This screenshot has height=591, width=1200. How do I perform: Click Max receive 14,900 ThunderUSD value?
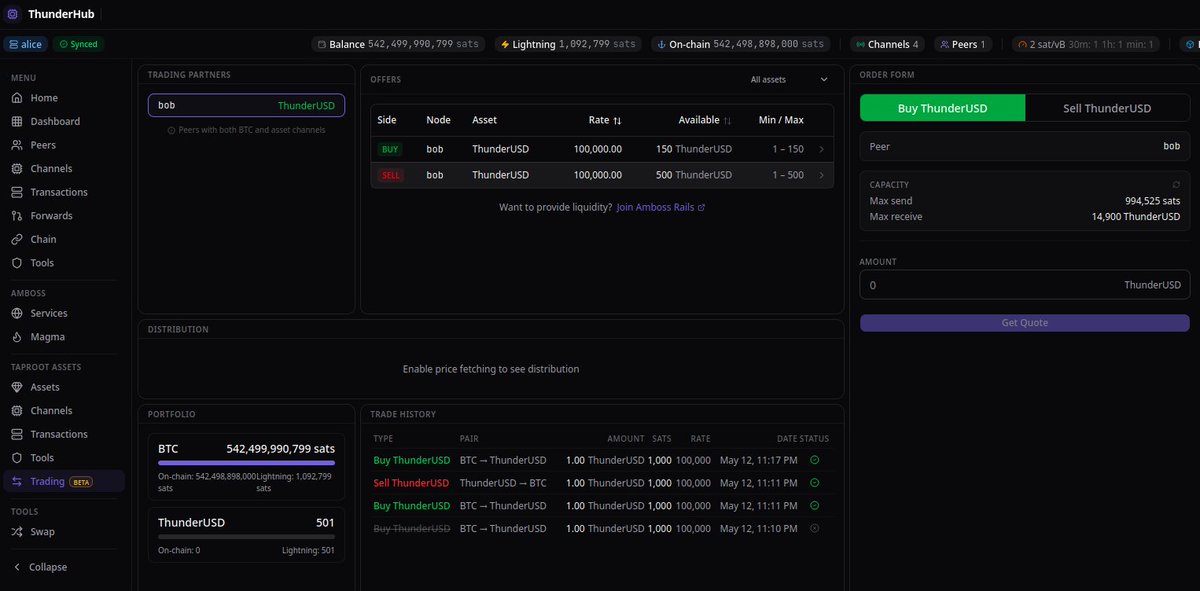point(1136,216)
